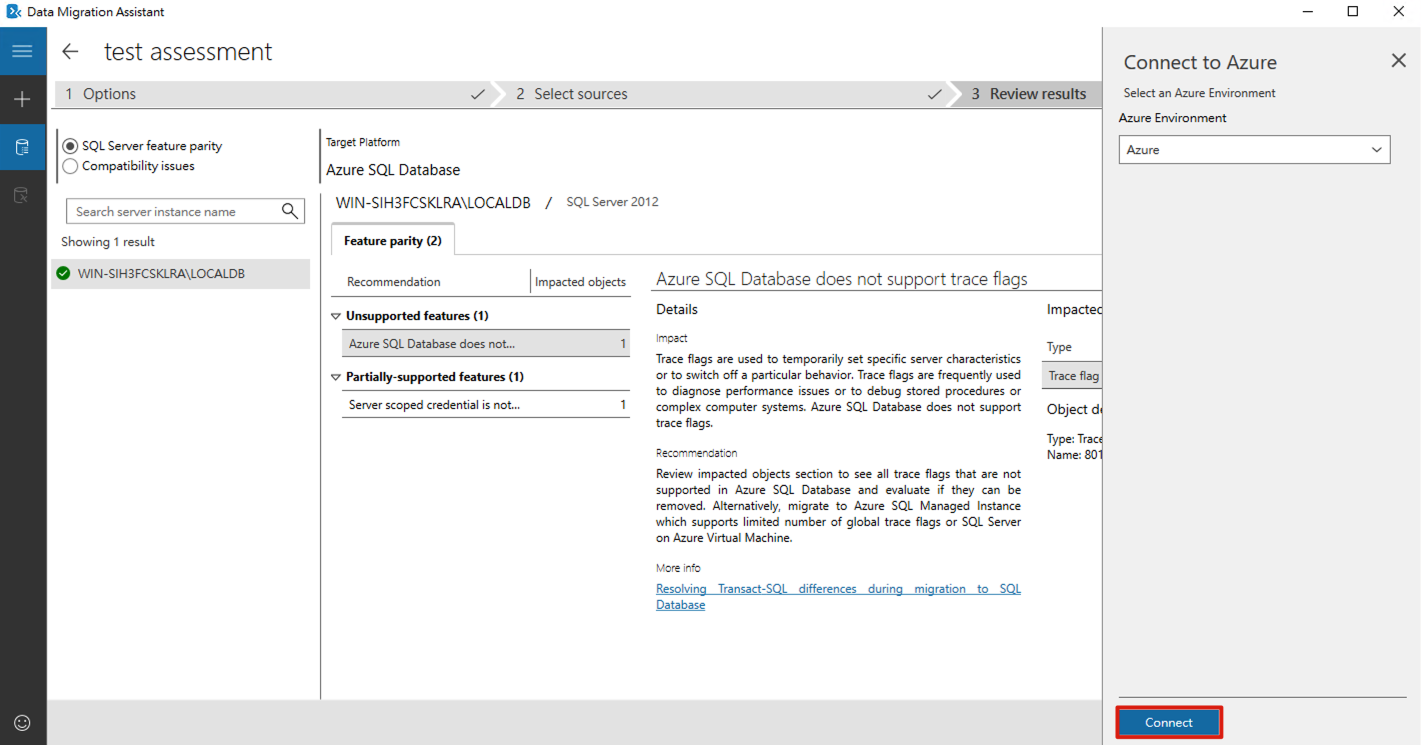Go to step 1 Options
Image resolution: width=1421 pixels, height=745 pixels.
(272, 94)
